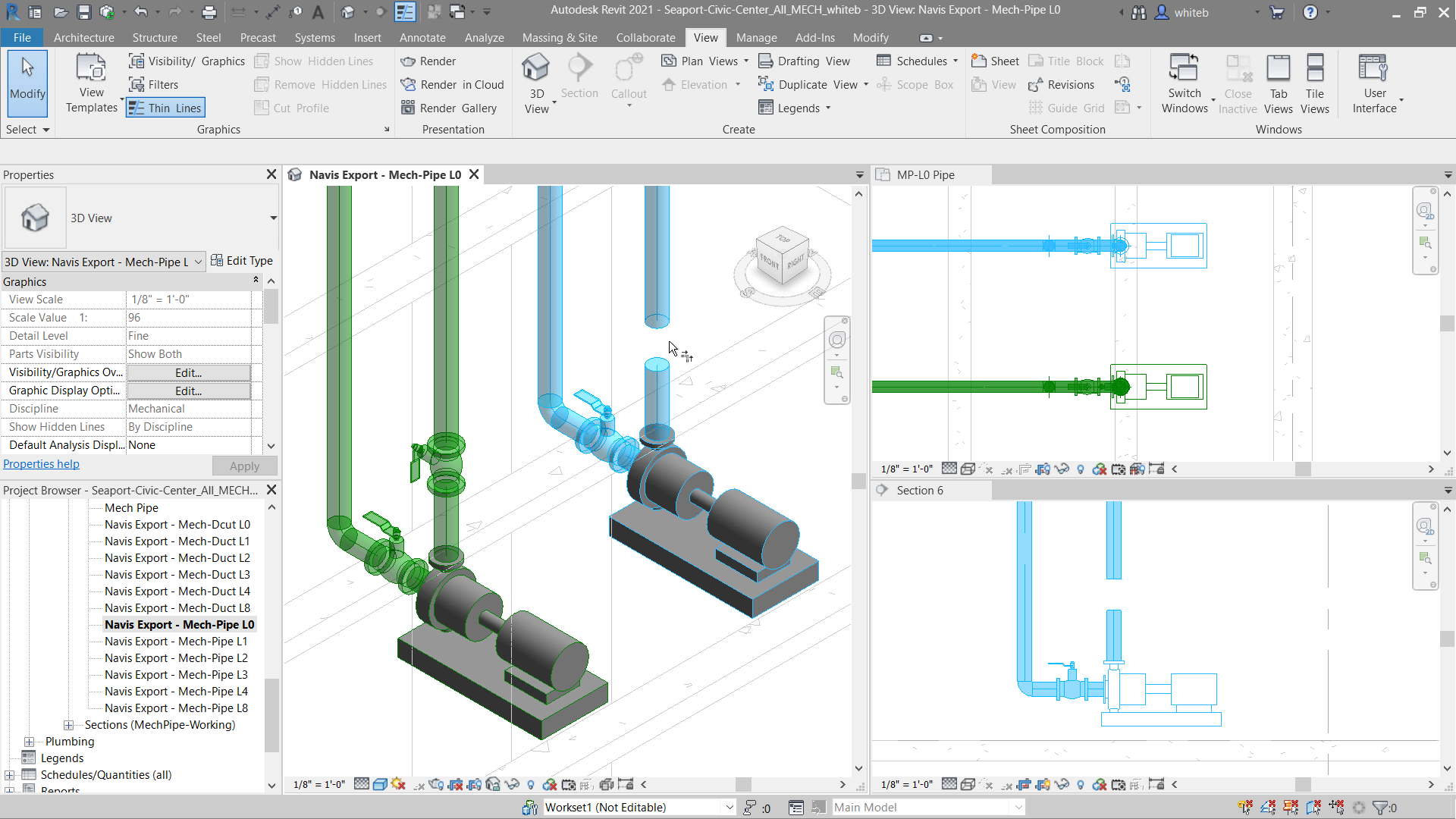Image resolution: width=1456 pixels, height=819 pixels.
Task: Open Visibility/Graphics overrides tool
Action: [x=187, y=61]
